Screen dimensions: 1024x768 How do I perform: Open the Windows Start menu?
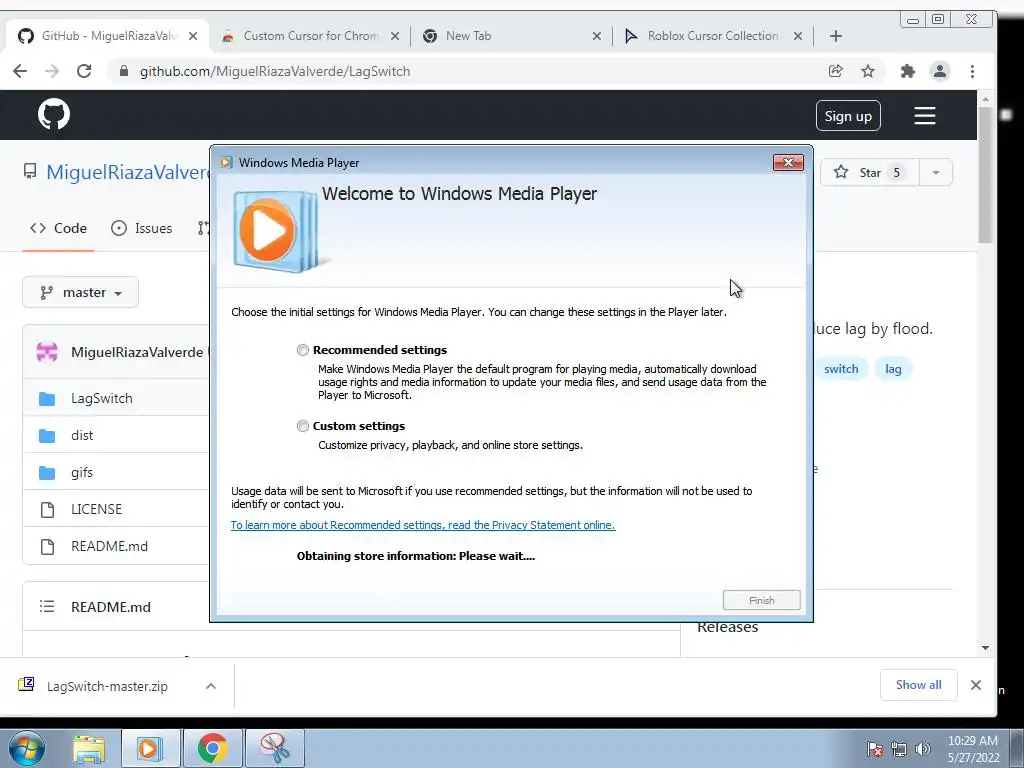[x=27, y=748]
